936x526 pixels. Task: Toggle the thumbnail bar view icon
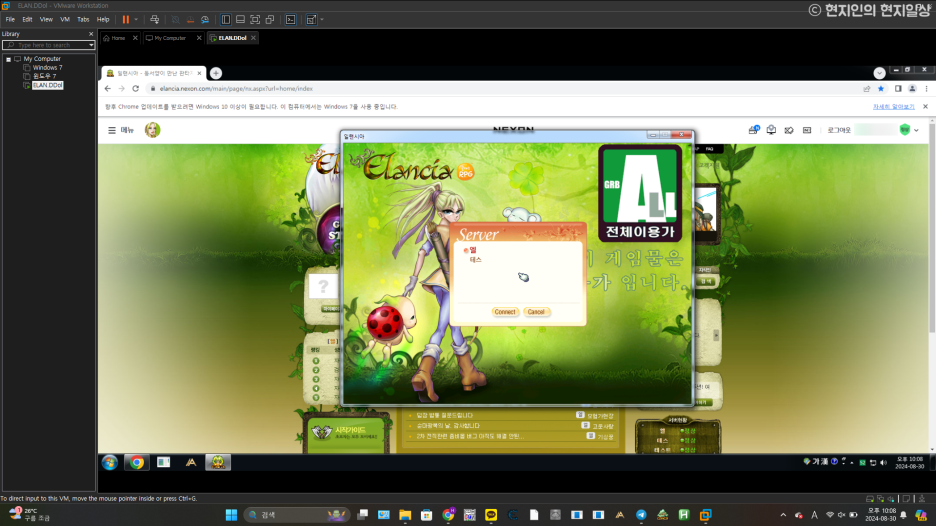click(241, 20)
